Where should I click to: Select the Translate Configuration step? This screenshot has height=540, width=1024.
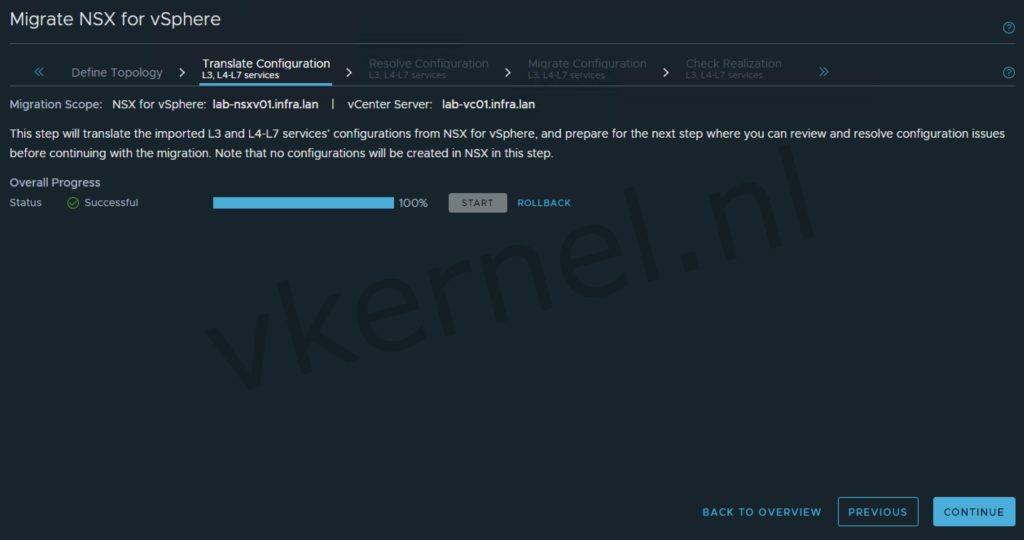point(266,69)
